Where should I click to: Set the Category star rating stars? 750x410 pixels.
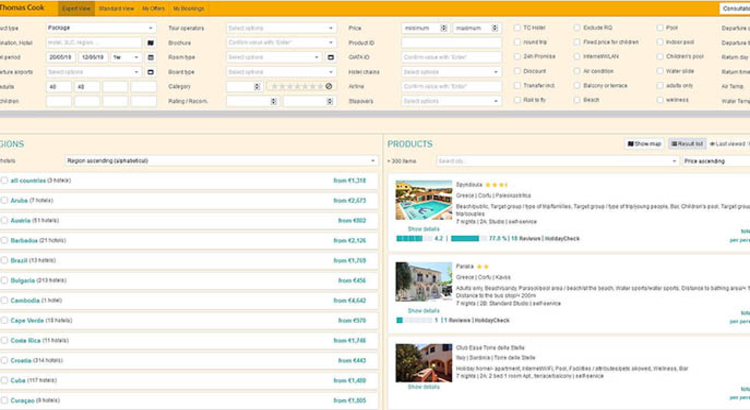[297, 87]
